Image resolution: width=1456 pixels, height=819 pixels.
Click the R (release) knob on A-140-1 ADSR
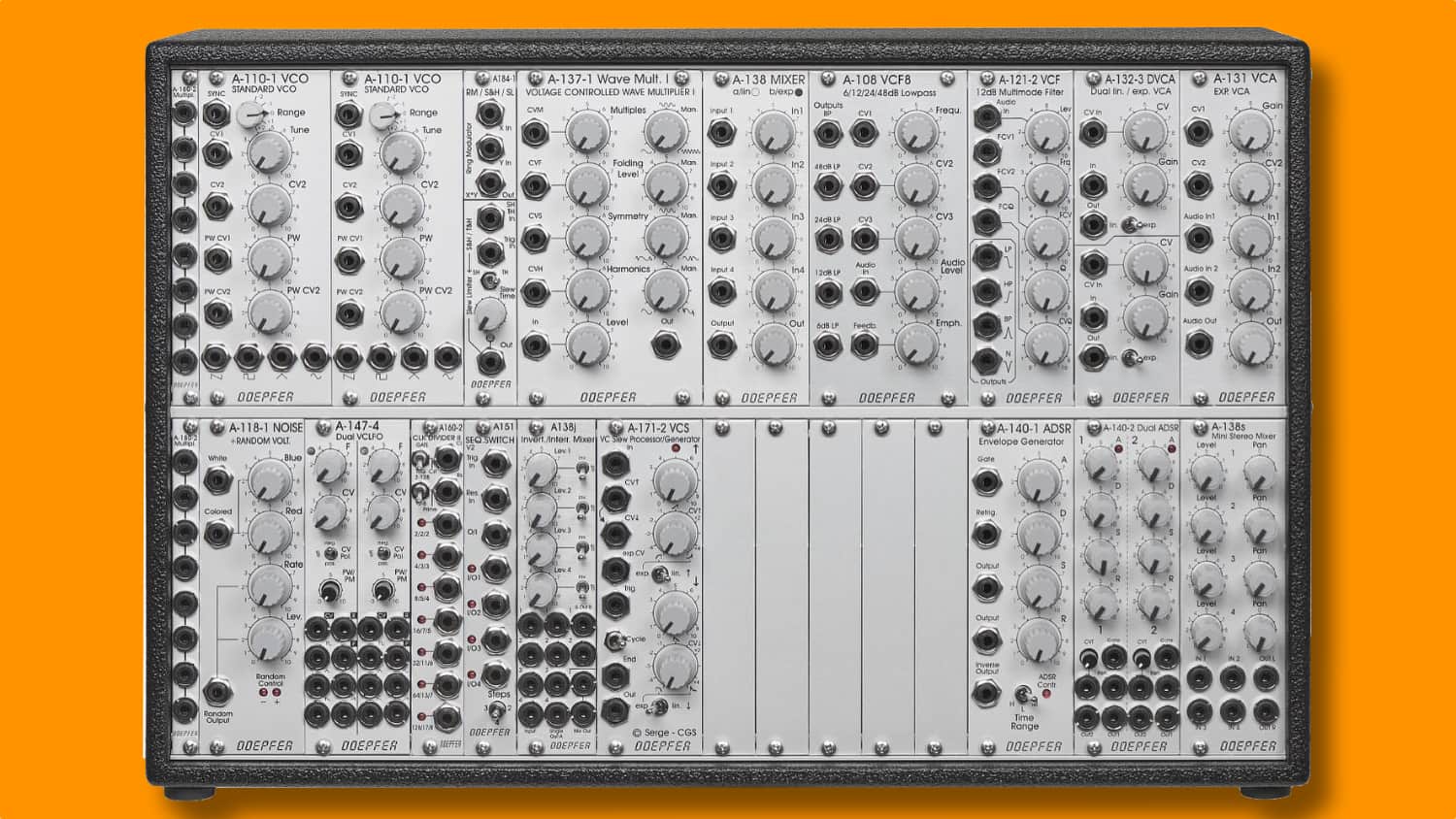pos(1038,640)
